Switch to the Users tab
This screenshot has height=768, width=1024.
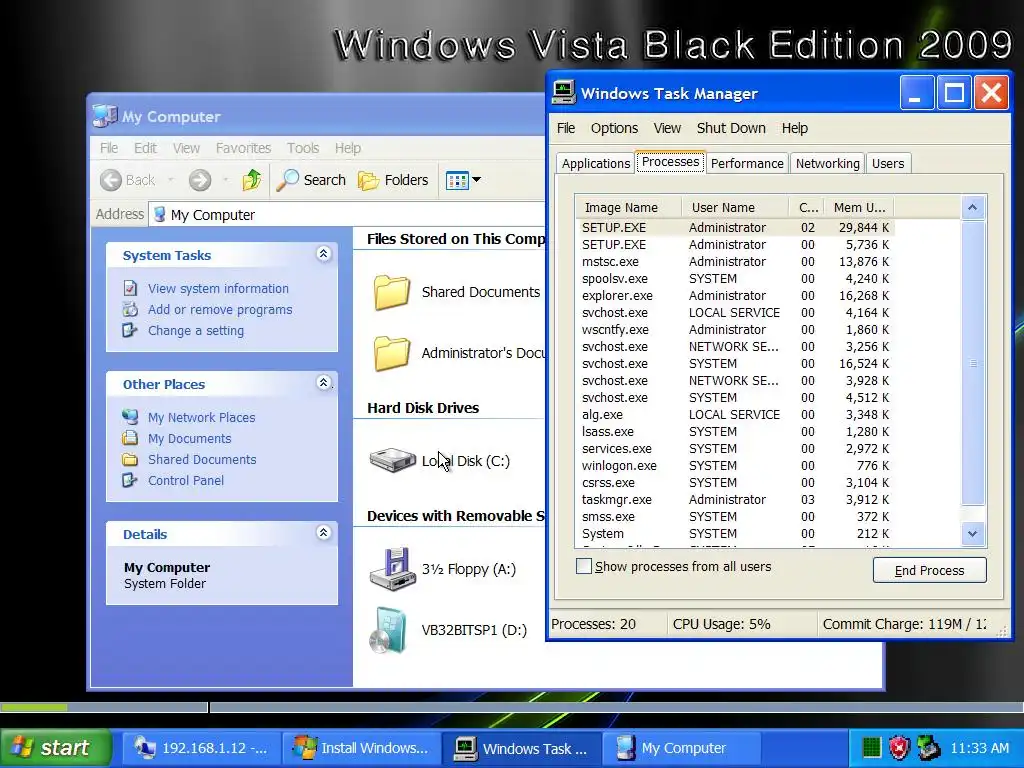pos(888,163)
